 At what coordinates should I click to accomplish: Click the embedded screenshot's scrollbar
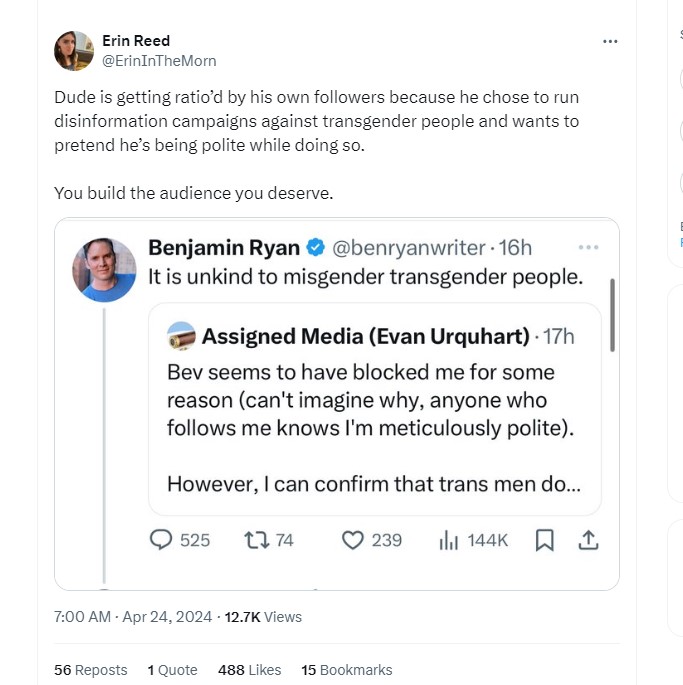[x=611, y=316]
